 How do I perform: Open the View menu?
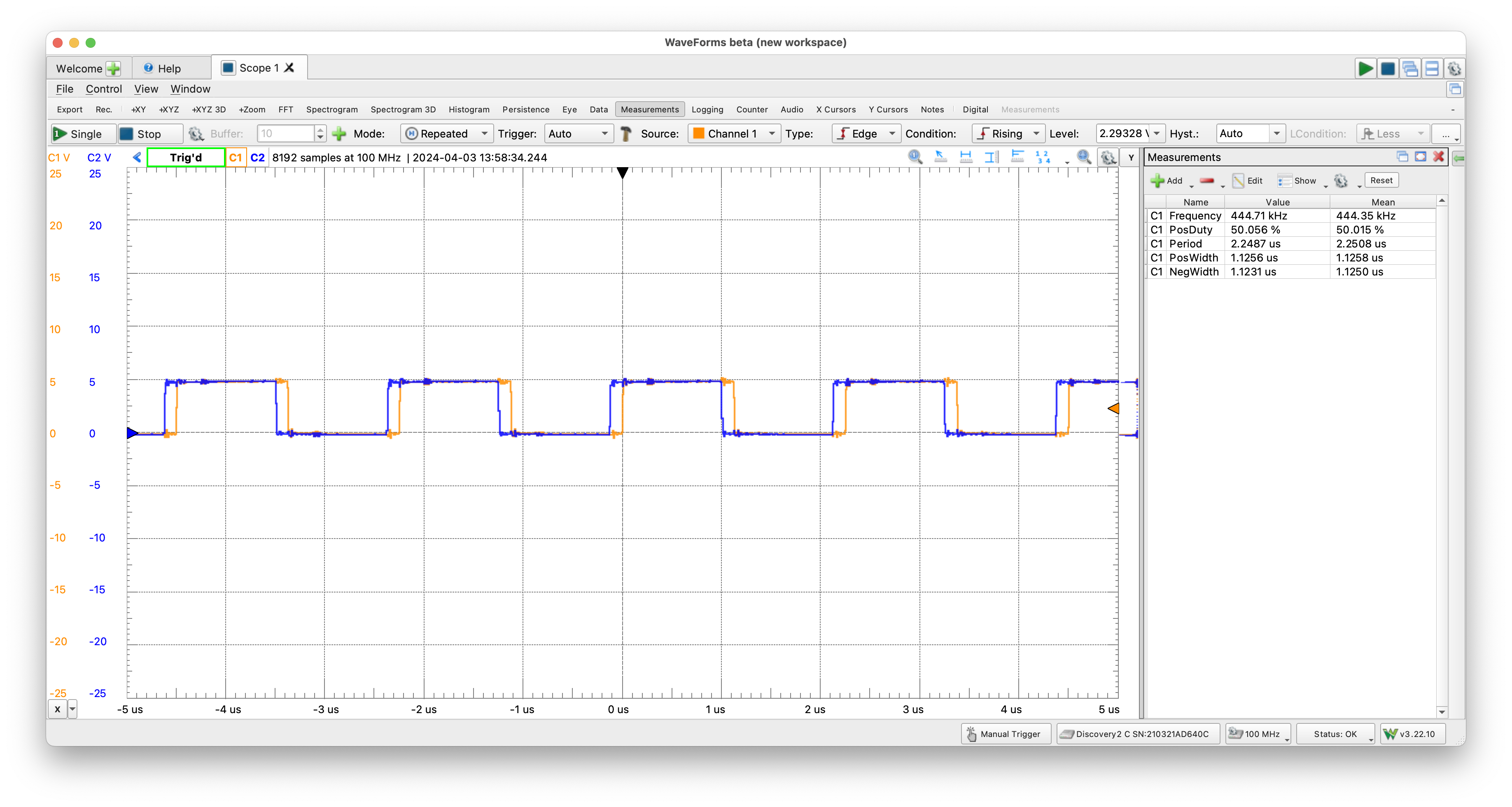click(x=146, y=89)
